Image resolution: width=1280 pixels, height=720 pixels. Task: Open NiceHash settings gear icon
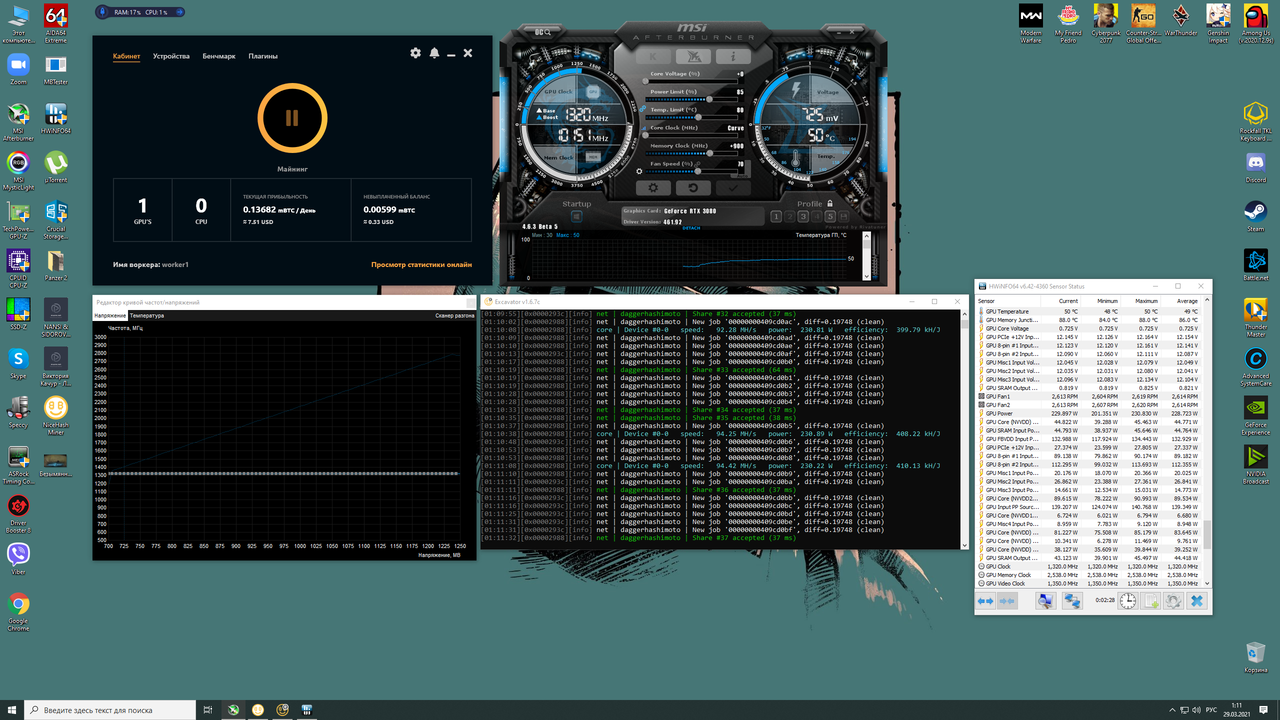(x=416, y=53)
